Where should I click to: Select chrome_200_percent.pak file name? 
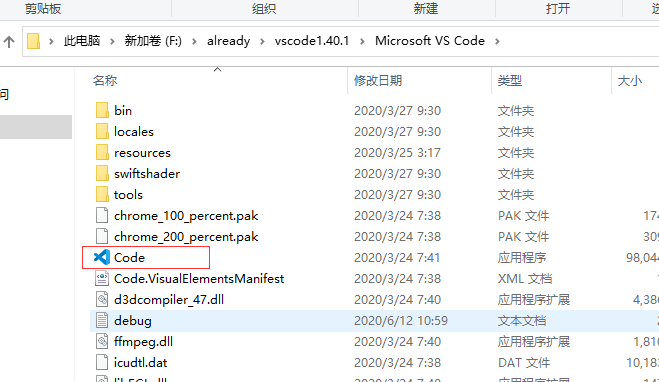click(x=186, y=237)
